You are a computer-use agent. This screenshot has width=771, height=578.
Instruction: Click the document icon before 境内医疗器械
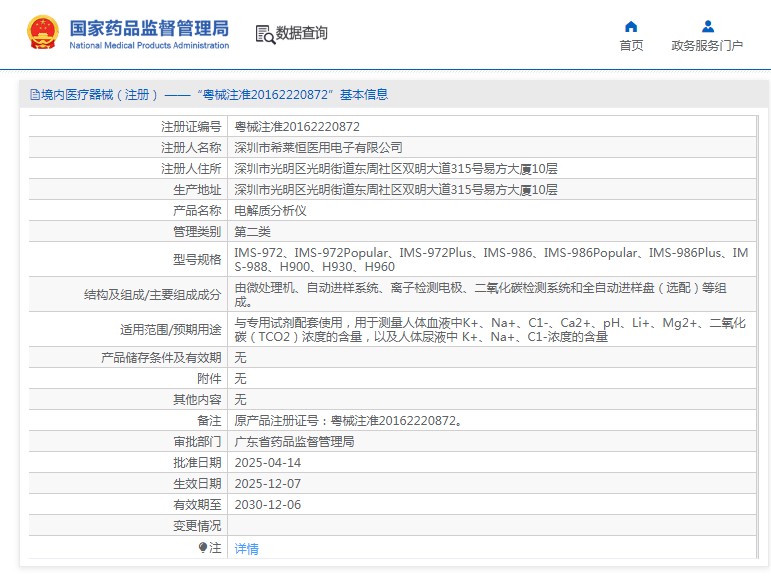tap(34, 94)
